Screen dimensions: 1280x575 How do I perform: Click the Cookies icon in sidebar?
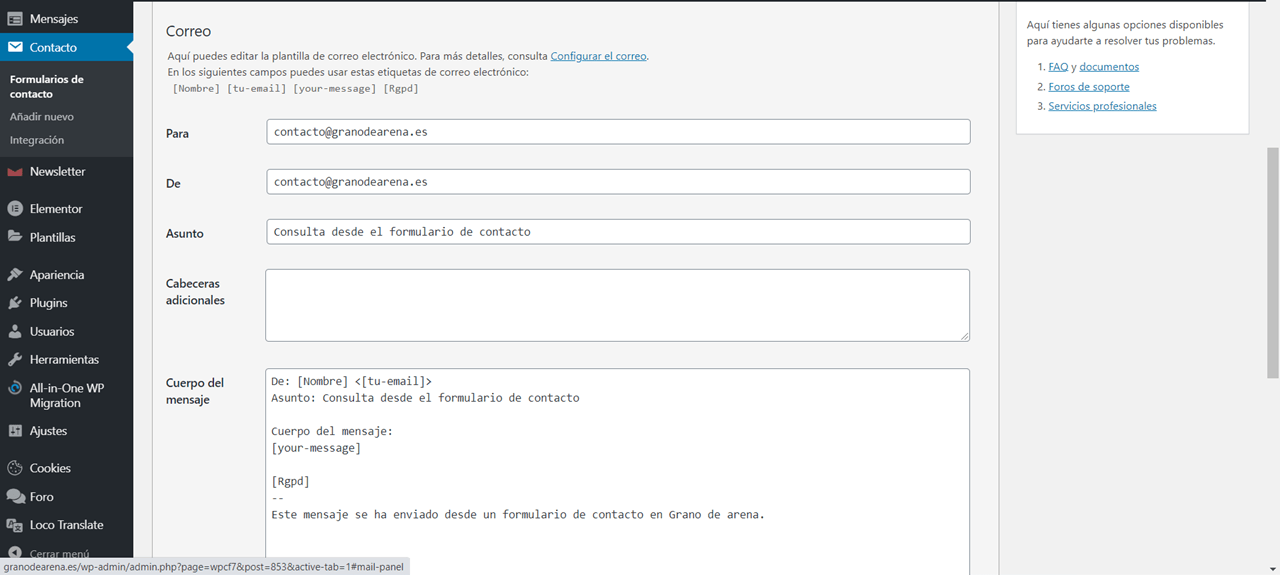tap(15, 468)
